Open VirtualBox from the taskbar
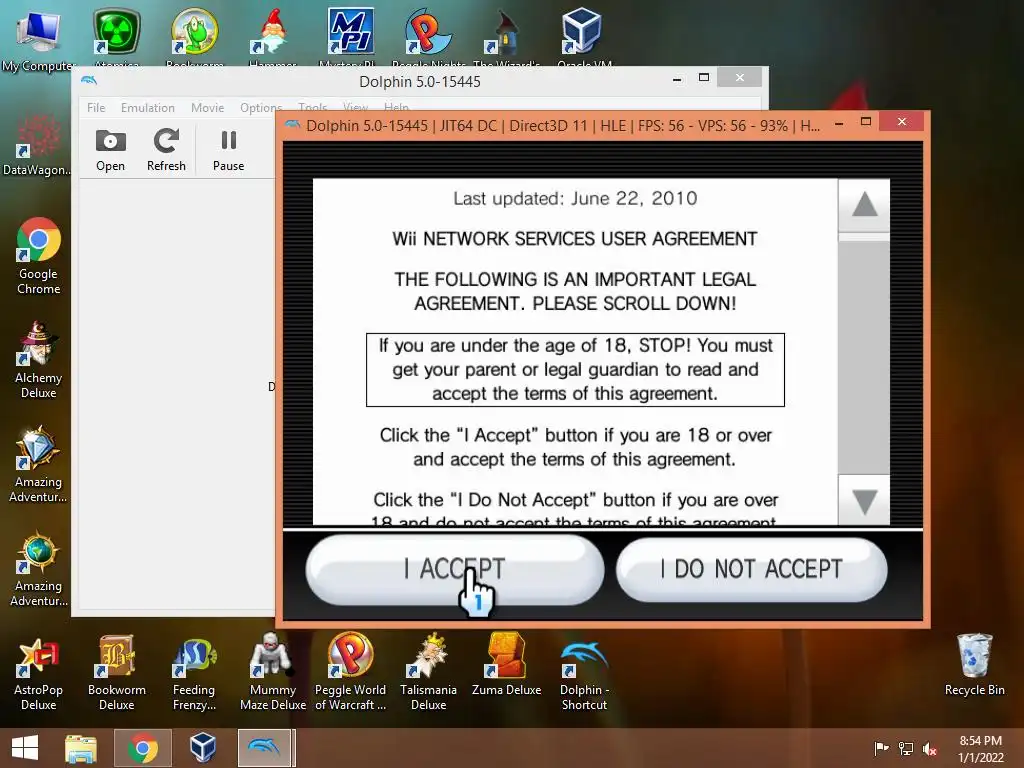 point(202,748)
